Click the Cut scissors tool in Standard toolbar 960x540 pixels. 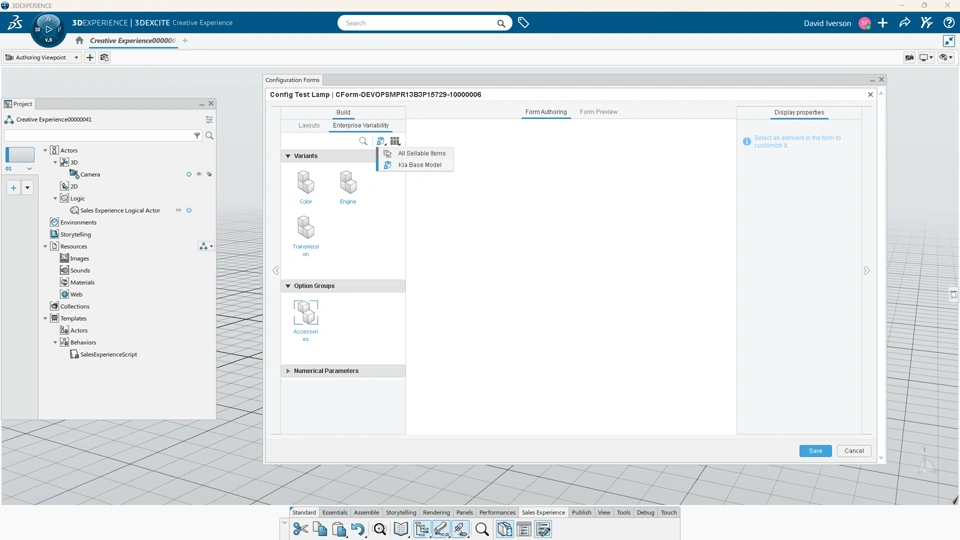coord(300,529)
